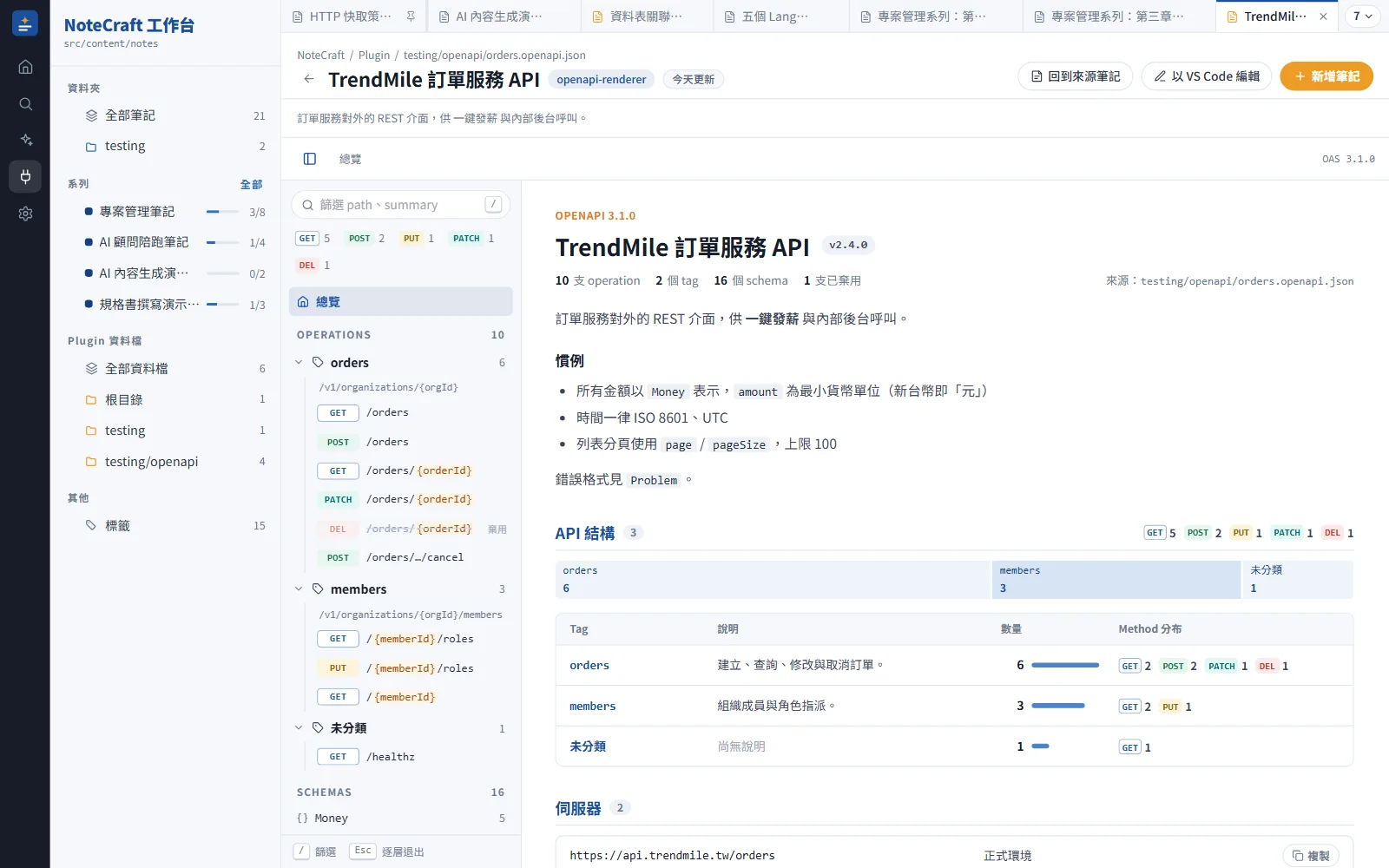Viewport: 1389px width, 868px height.
Task: Click the 全部資料檔 stack icon
Action: click(x=91, y=369)
